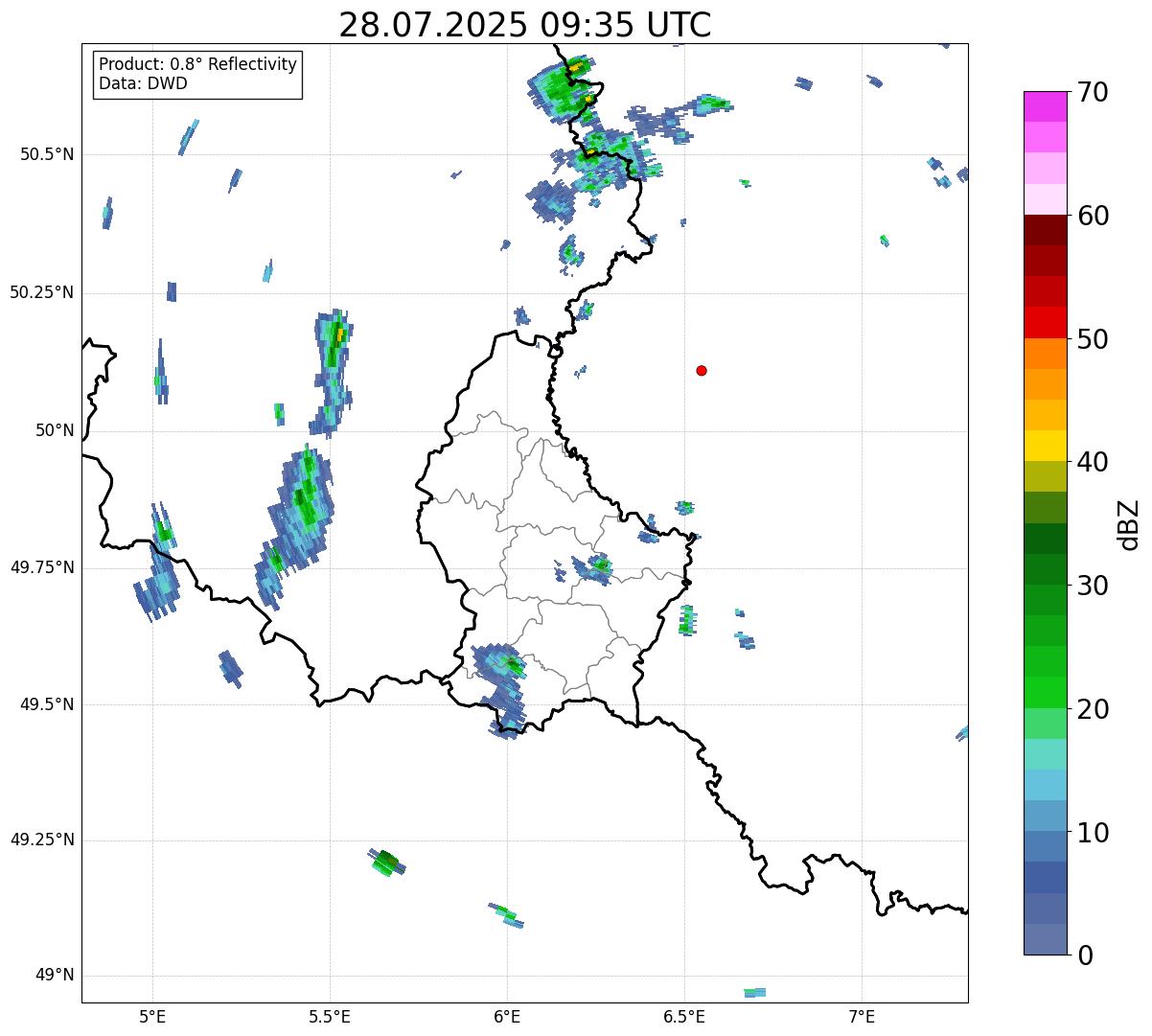Viewport: 1152px width, 1036px height.
Task: Click the colorbar tick label 20
Action: click(1093, 709)
